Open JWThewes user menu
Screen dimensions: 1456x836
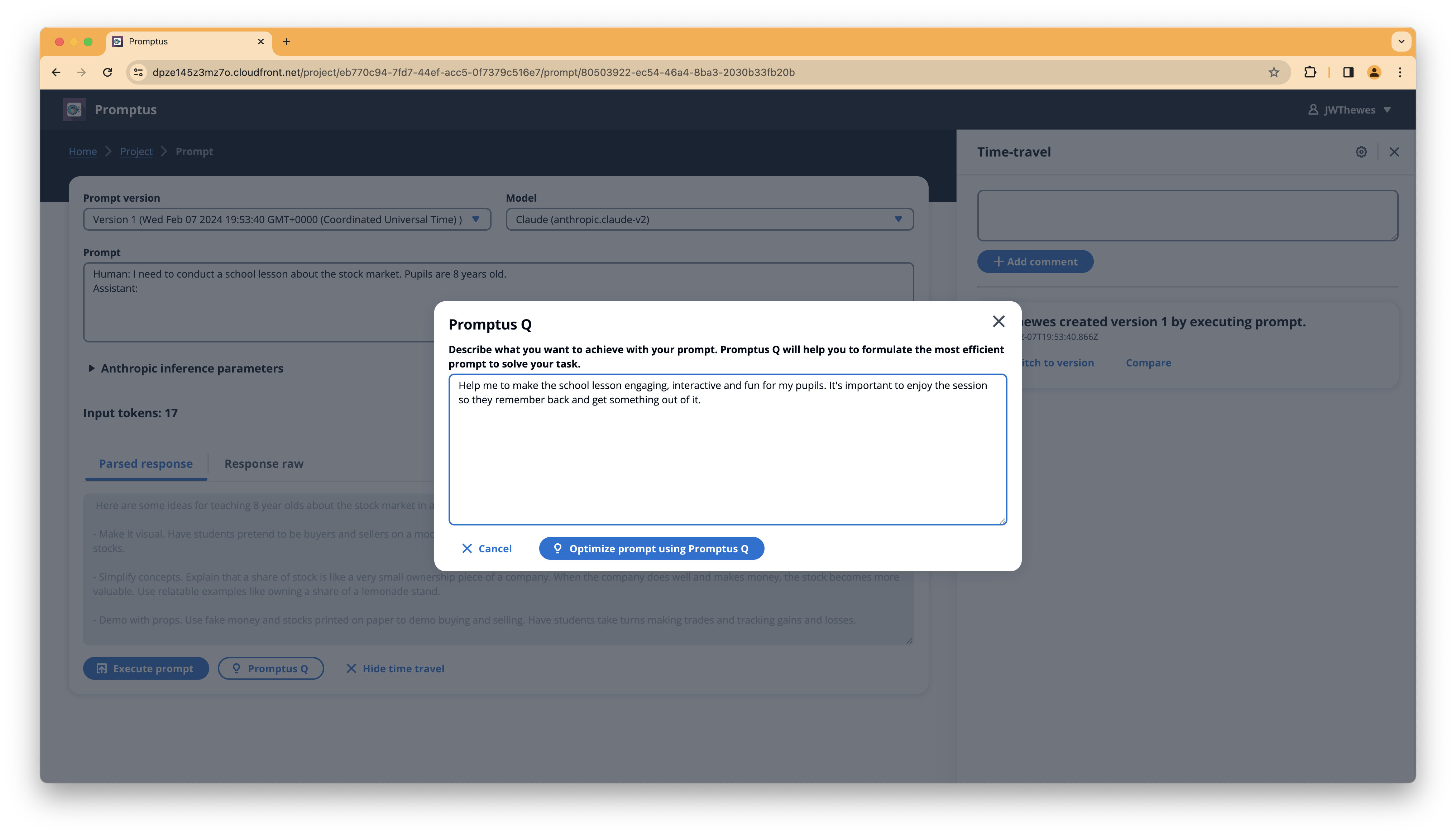1349,110
